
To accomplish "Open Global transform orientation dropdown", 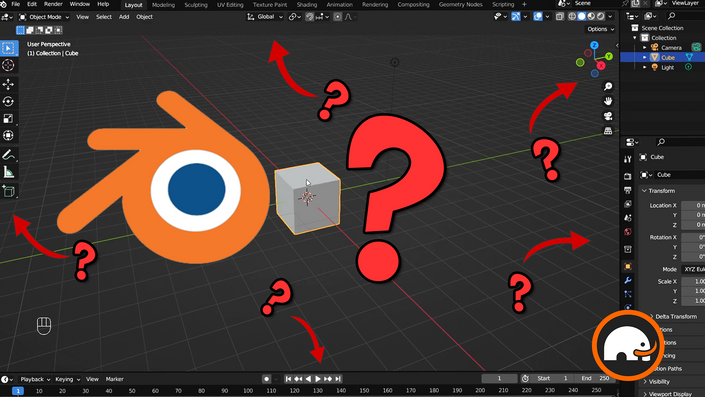I will pyautogui.click(x=265, y=17).
